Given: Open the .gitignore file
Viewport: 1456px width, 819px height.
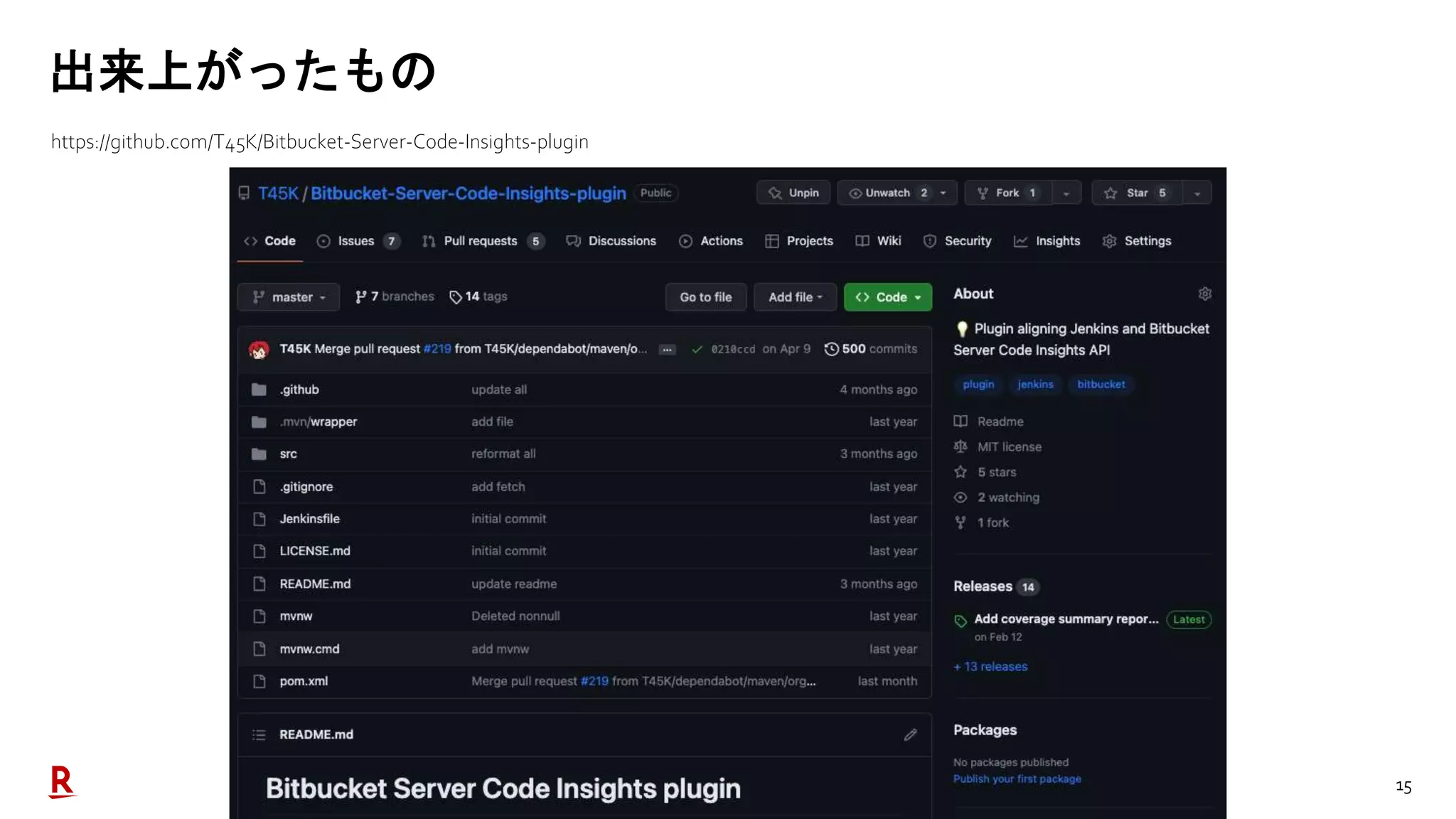Looking at the screenshot, I should point(306,487).
